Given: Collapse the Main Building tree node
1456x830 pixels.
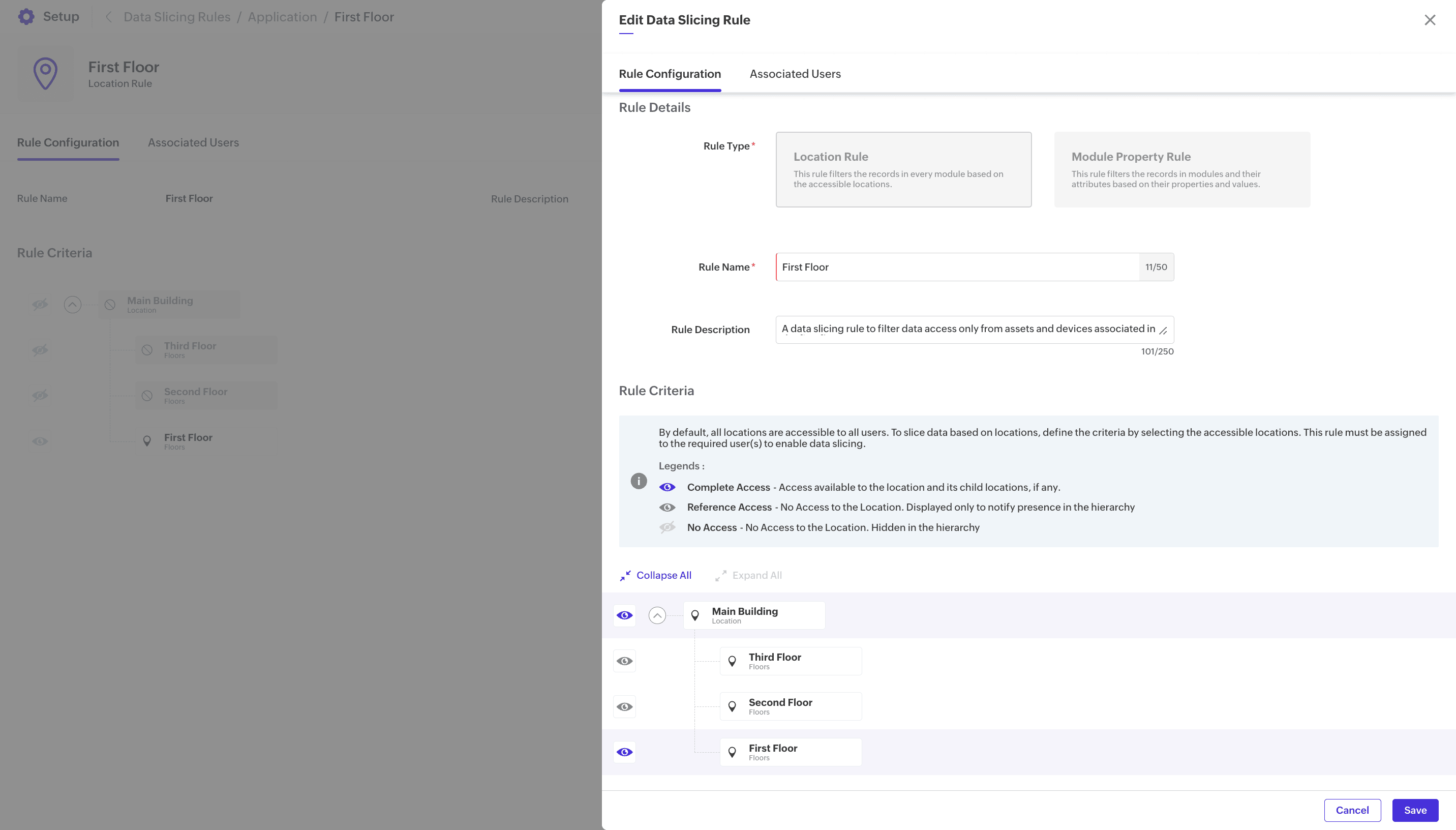Looking at the screenshot, I should tap(657, 616).
